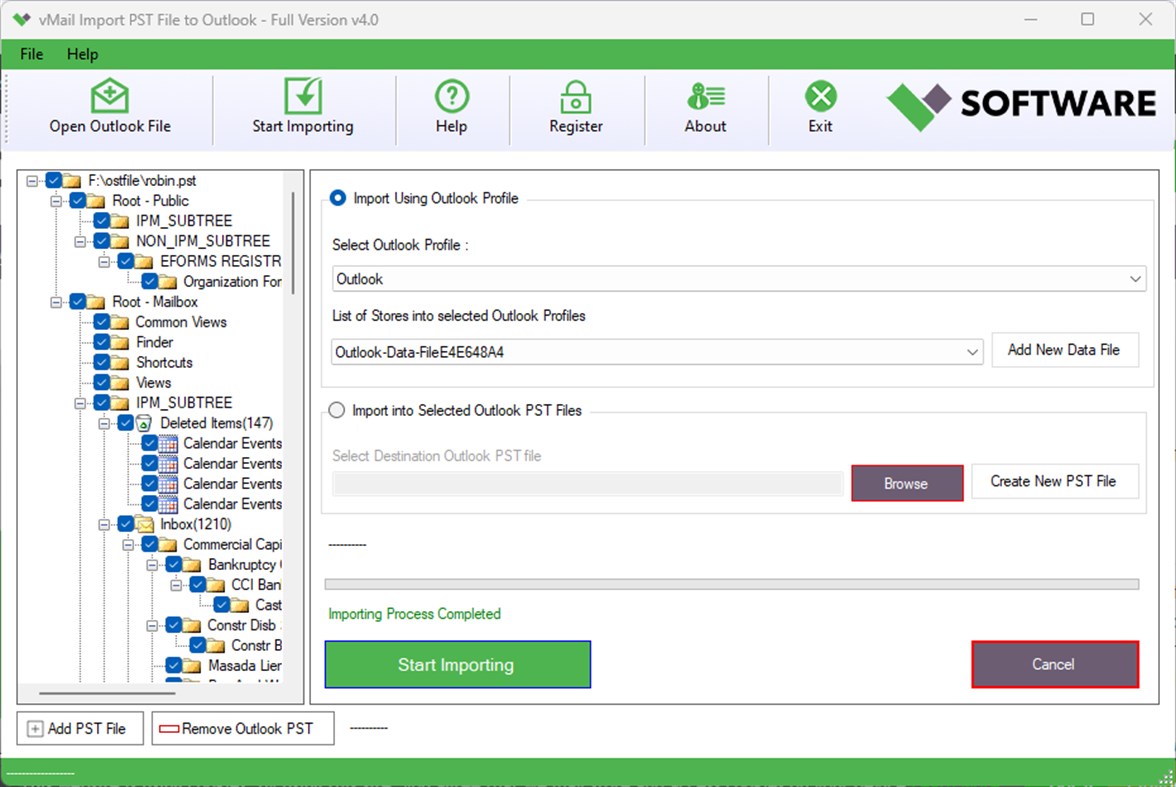Select the Import Using Outlook Profile radio button
The height and width of the screenshot is (787, 1176).
point(337,198)
